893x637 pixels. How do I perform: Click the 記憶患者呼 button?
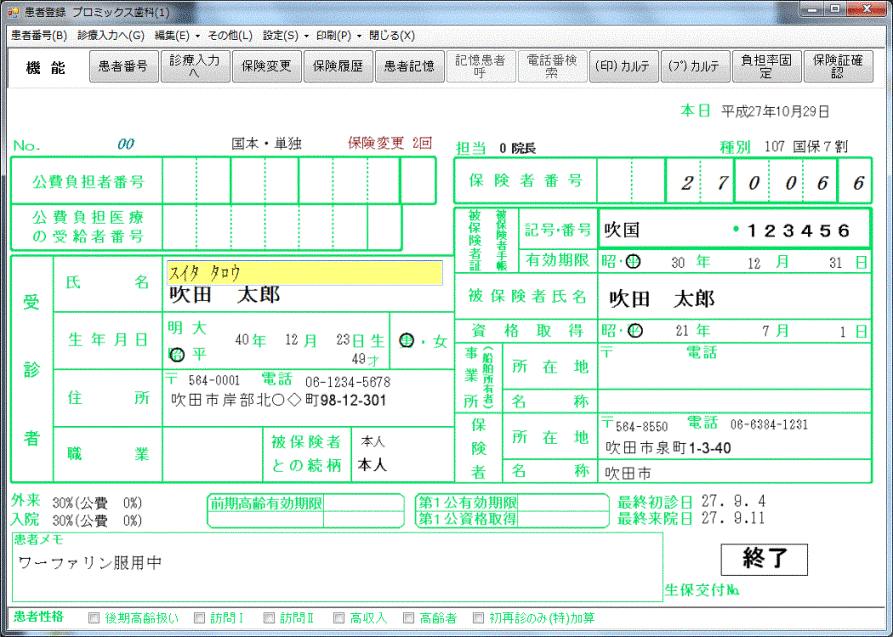481,67
